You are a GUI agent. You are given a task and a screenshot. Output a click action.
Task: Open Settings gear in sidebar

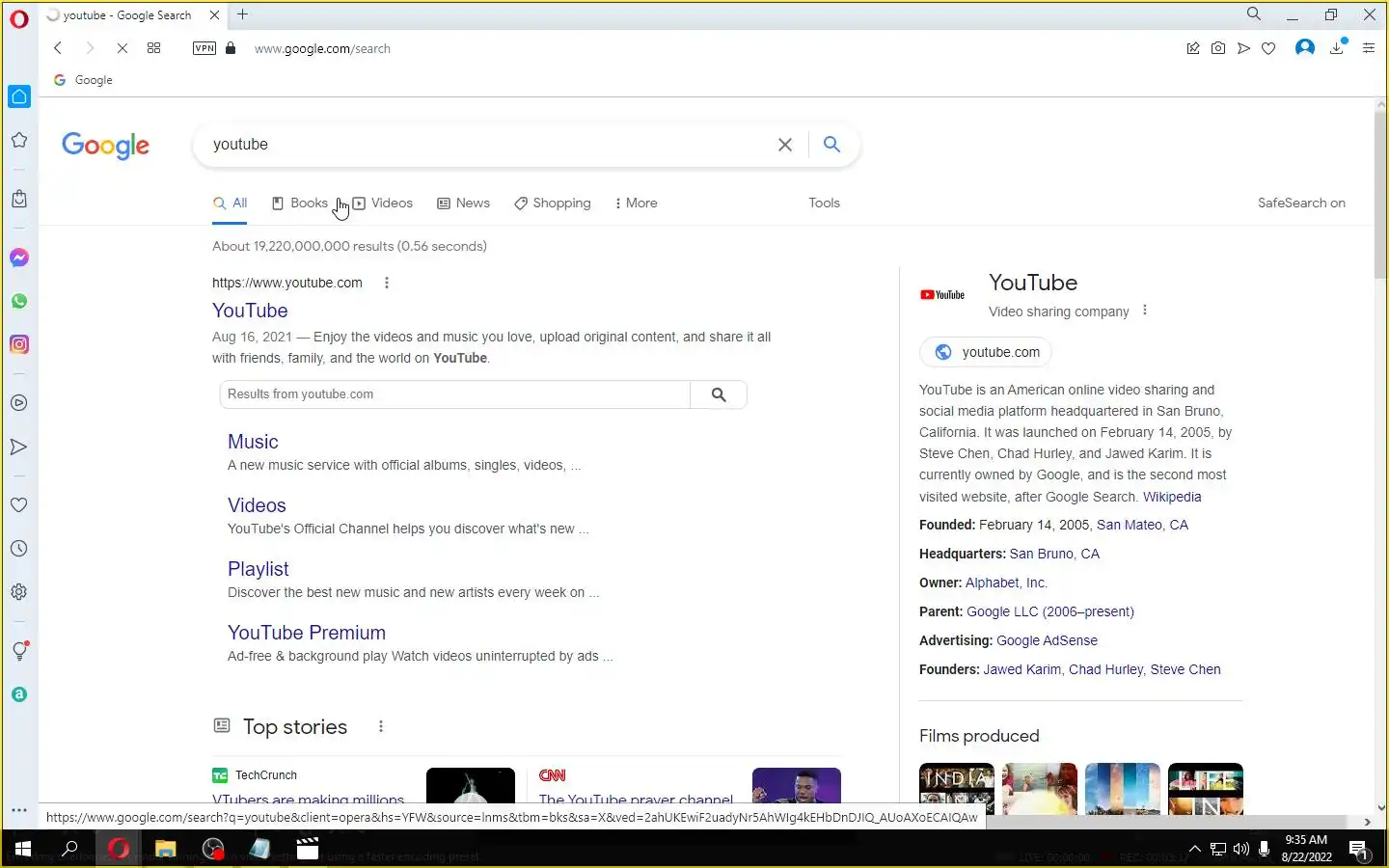[19, 592]
